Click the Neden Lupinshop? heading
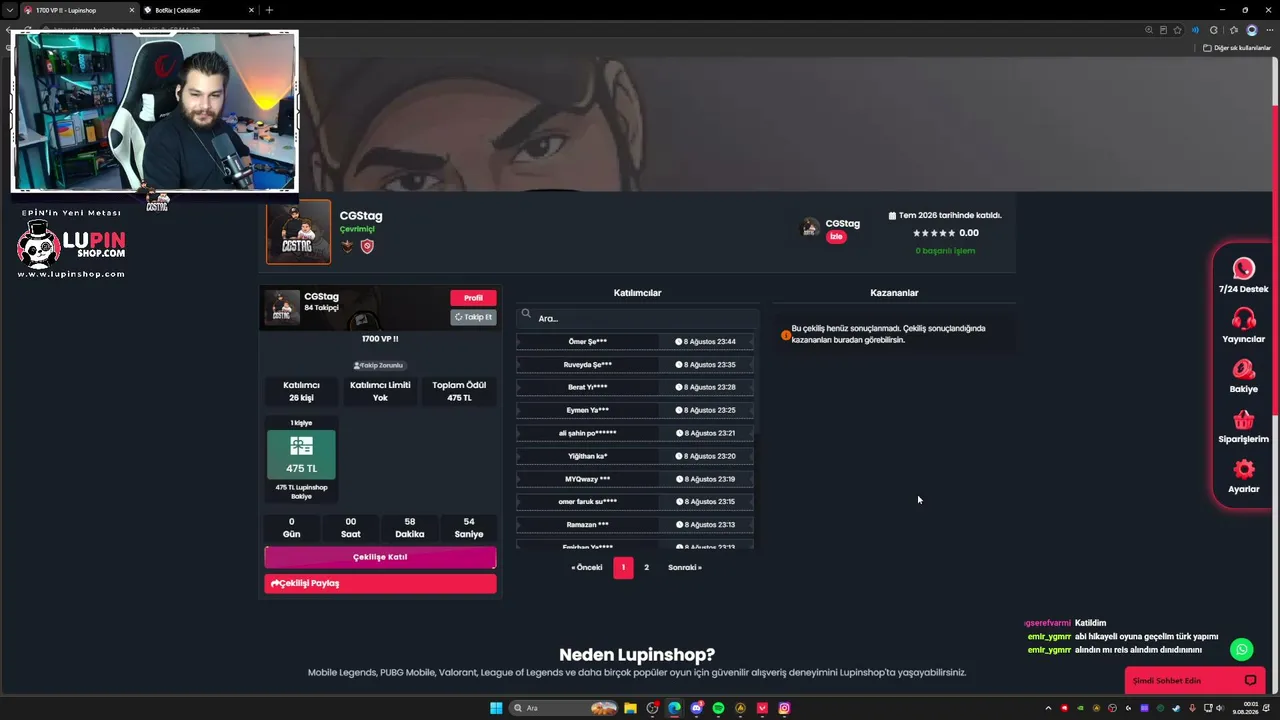The image size is (1280, 720). click(637, 655)
